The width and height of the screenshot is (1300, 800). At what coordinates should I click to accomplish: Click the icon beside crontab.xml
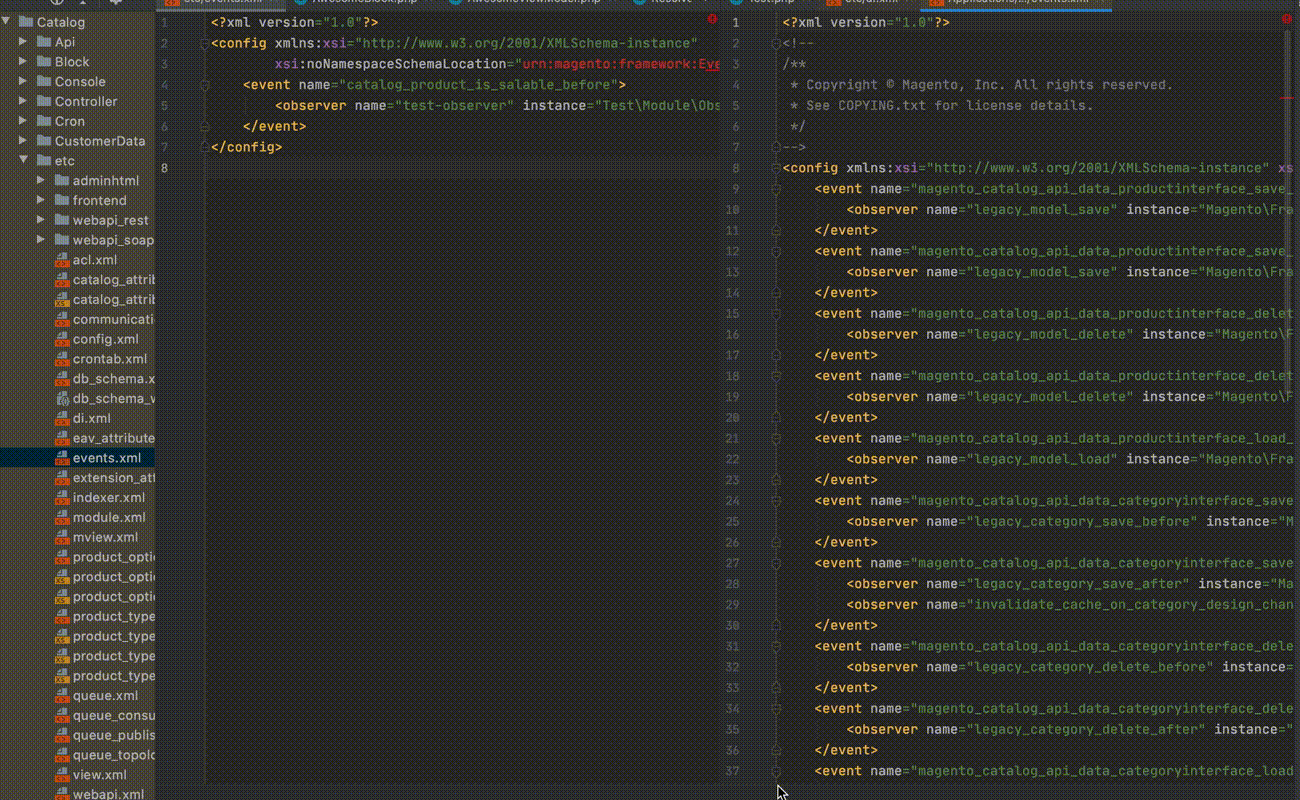pos(61,359)
